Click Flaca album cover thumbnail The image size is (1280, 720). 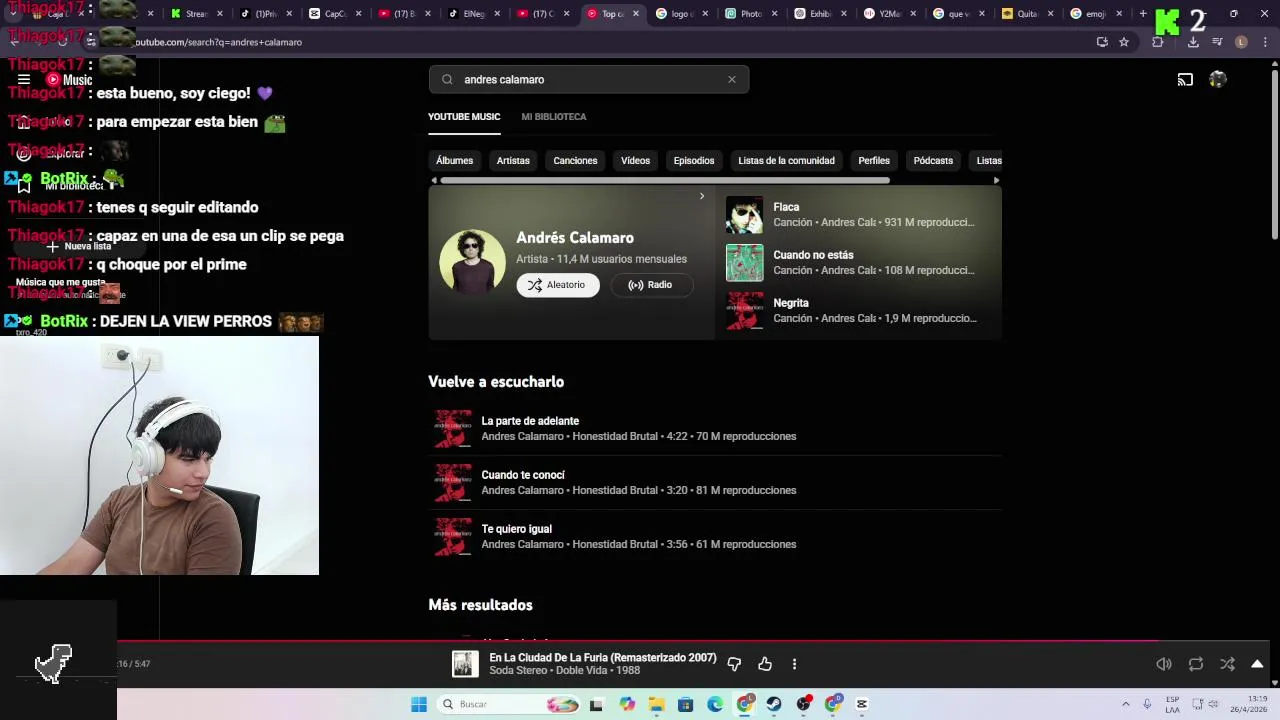coord(744,215)
